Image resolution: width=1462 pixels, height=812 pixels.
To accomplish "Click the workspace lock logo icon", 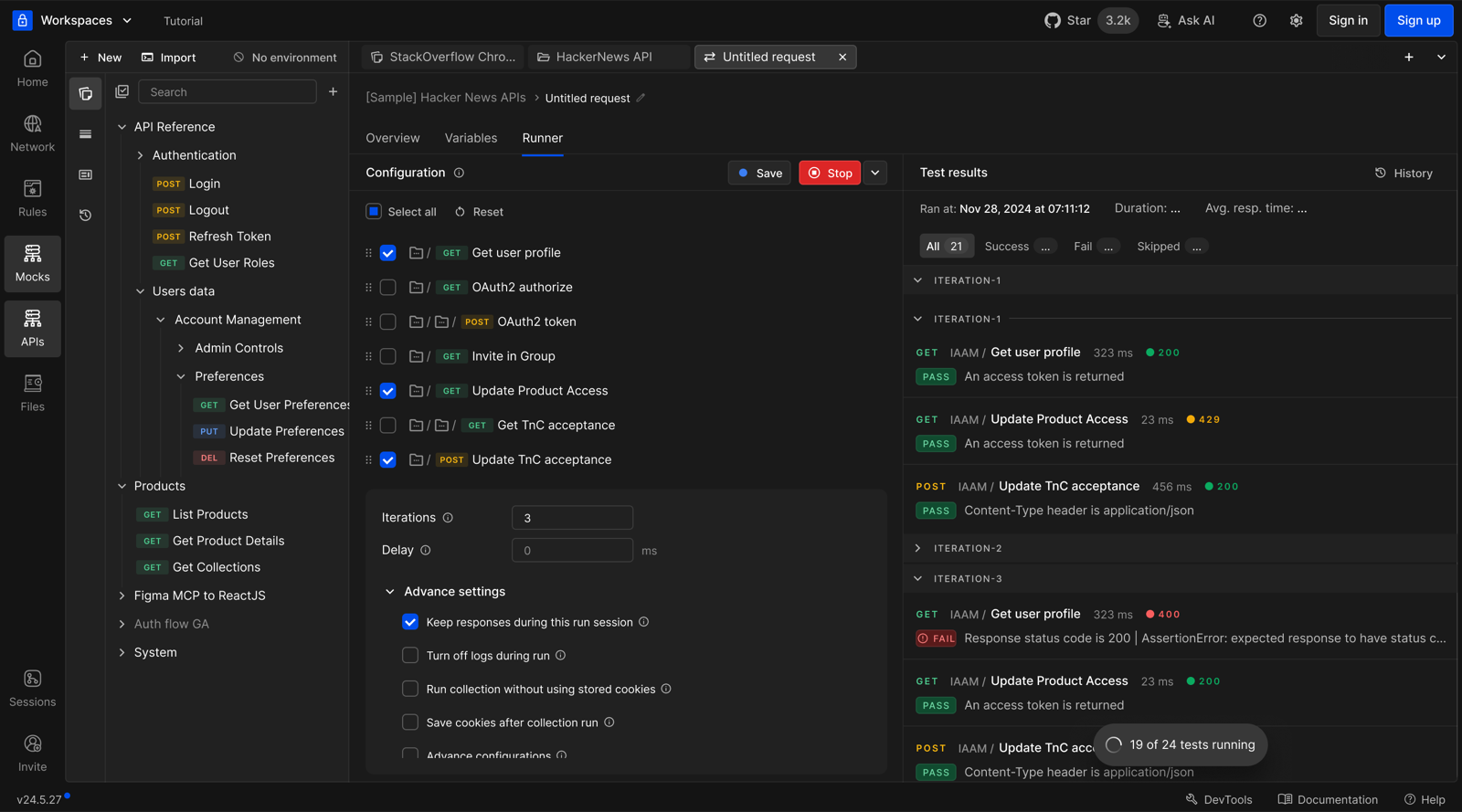I will point(22,20).
